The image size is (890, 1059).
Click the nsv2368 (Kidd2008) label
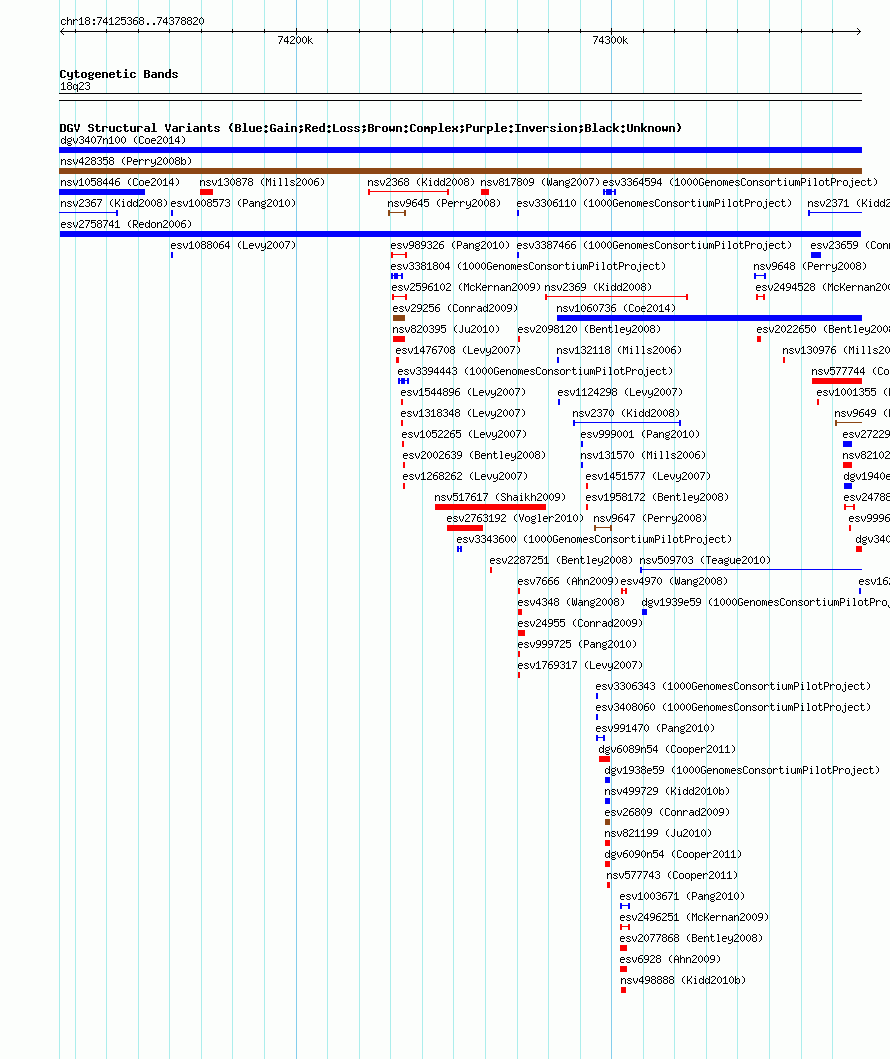coord(421,182)
